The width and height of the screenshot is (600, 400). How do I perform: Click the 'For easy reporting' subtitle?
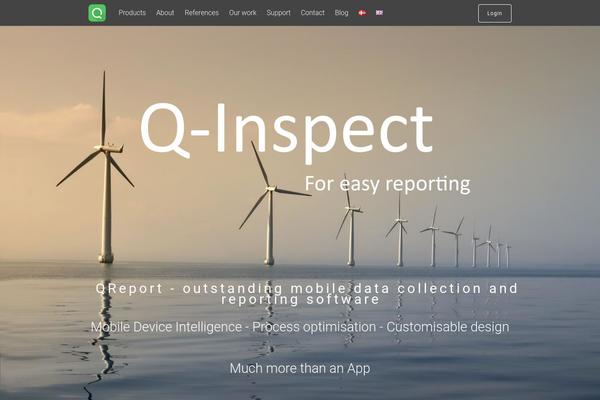388,184
